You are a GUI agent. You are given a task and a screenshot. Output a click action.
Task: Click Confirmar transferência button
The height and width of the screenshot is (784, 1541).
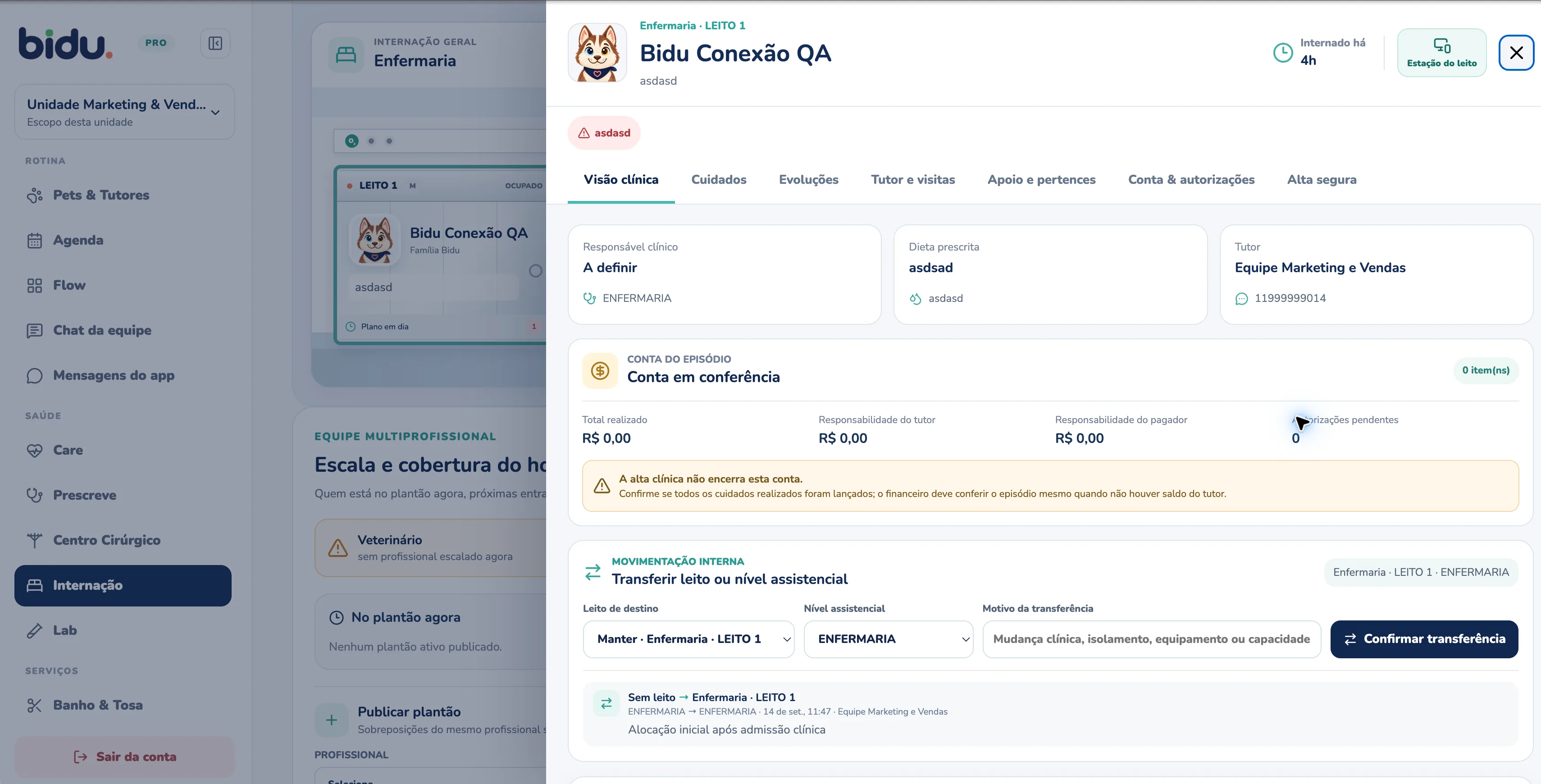(x=1424, y=639)
